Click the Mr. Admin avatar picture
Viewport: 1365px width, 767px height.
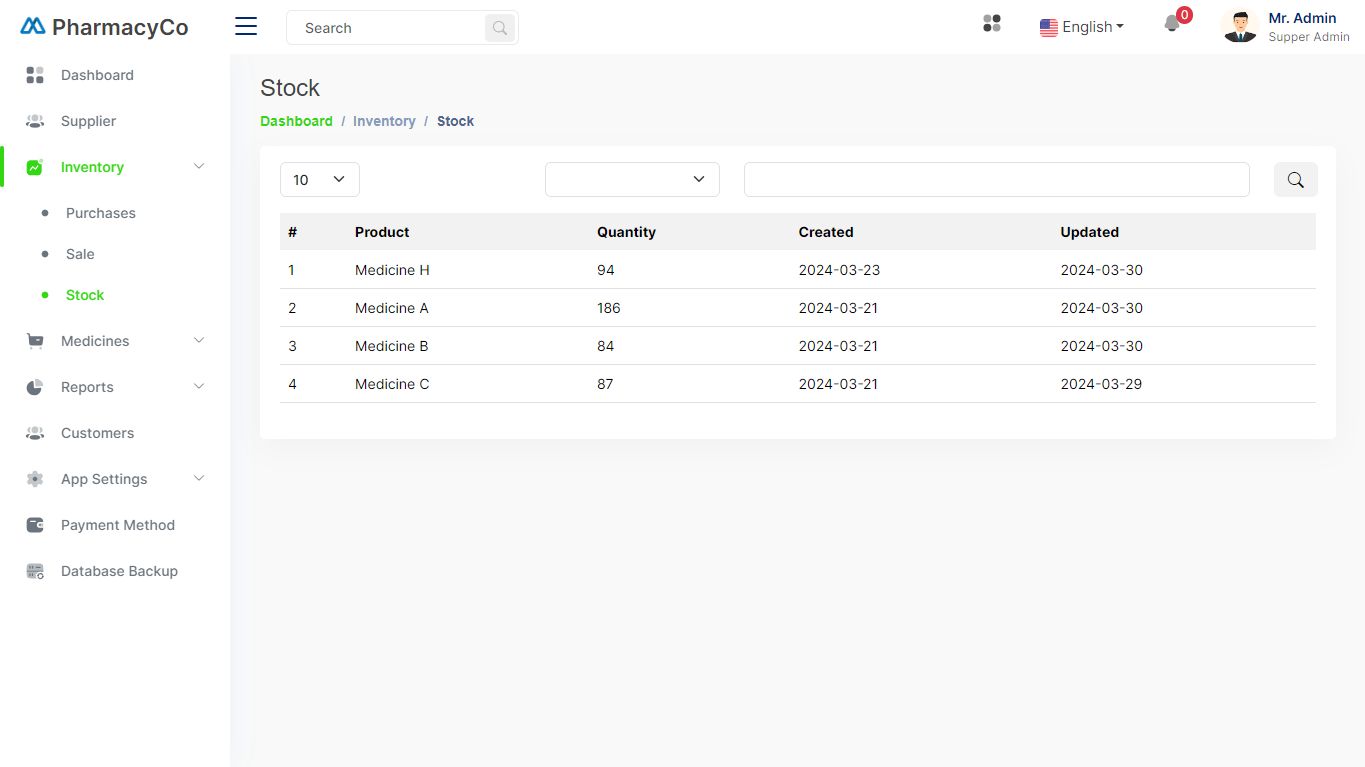pos(1240,27)
